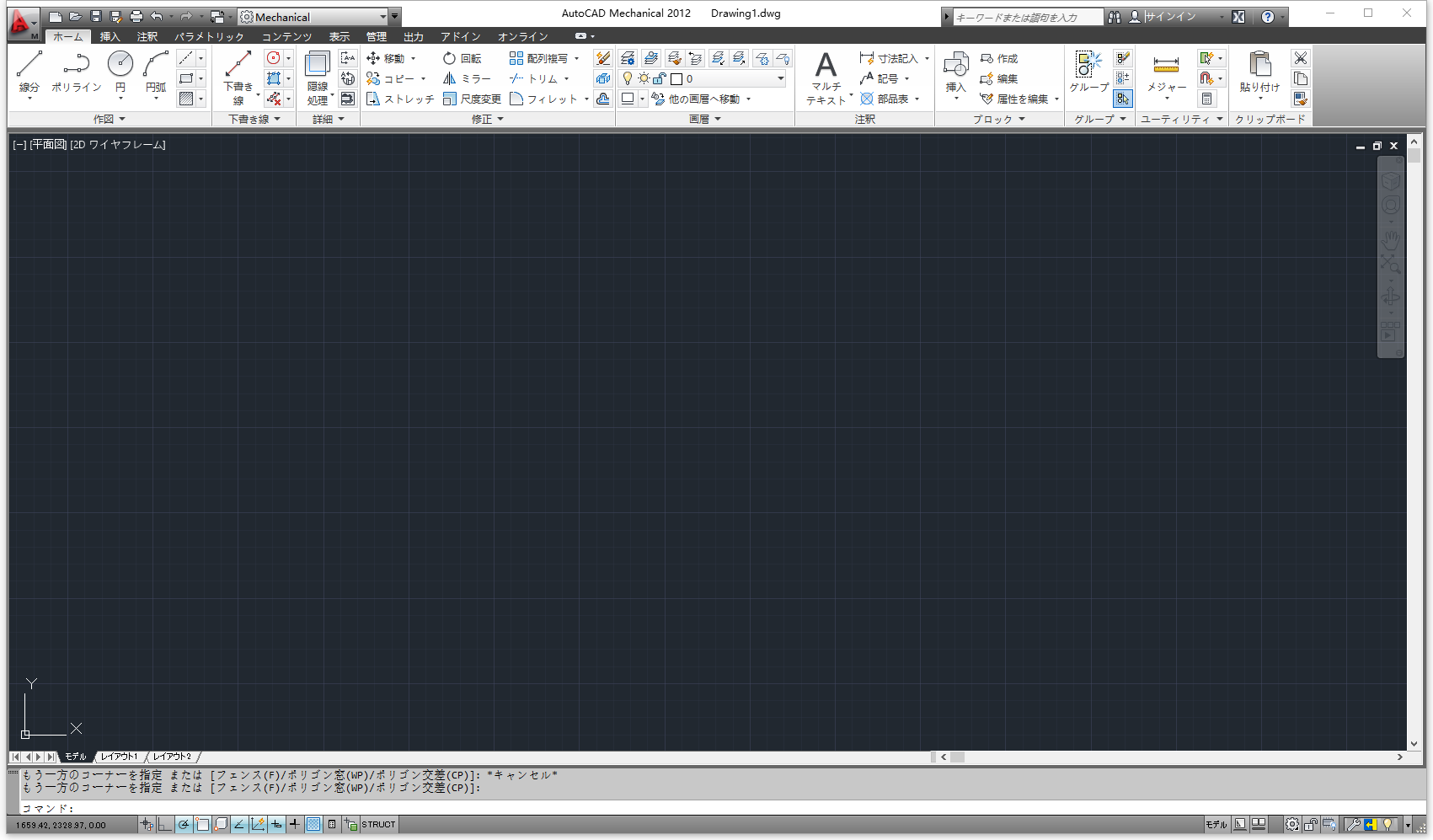The width and height of the screenshot is (1433, 840).
Task: Click the Insert block (挿入) tool
Action: point(955,74)
